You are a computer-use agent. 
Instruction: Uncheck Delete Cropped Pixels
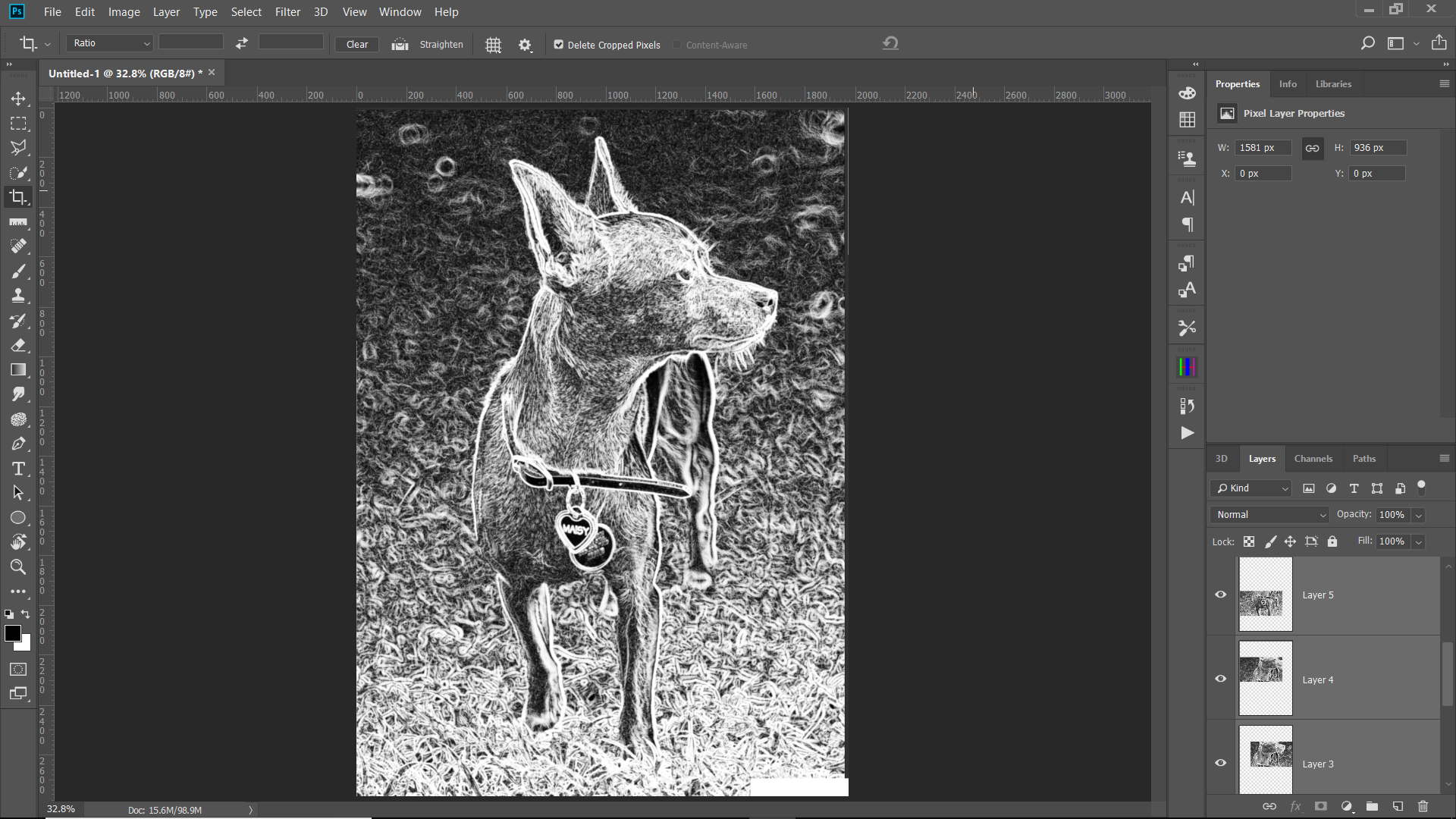tap(559, 45)
